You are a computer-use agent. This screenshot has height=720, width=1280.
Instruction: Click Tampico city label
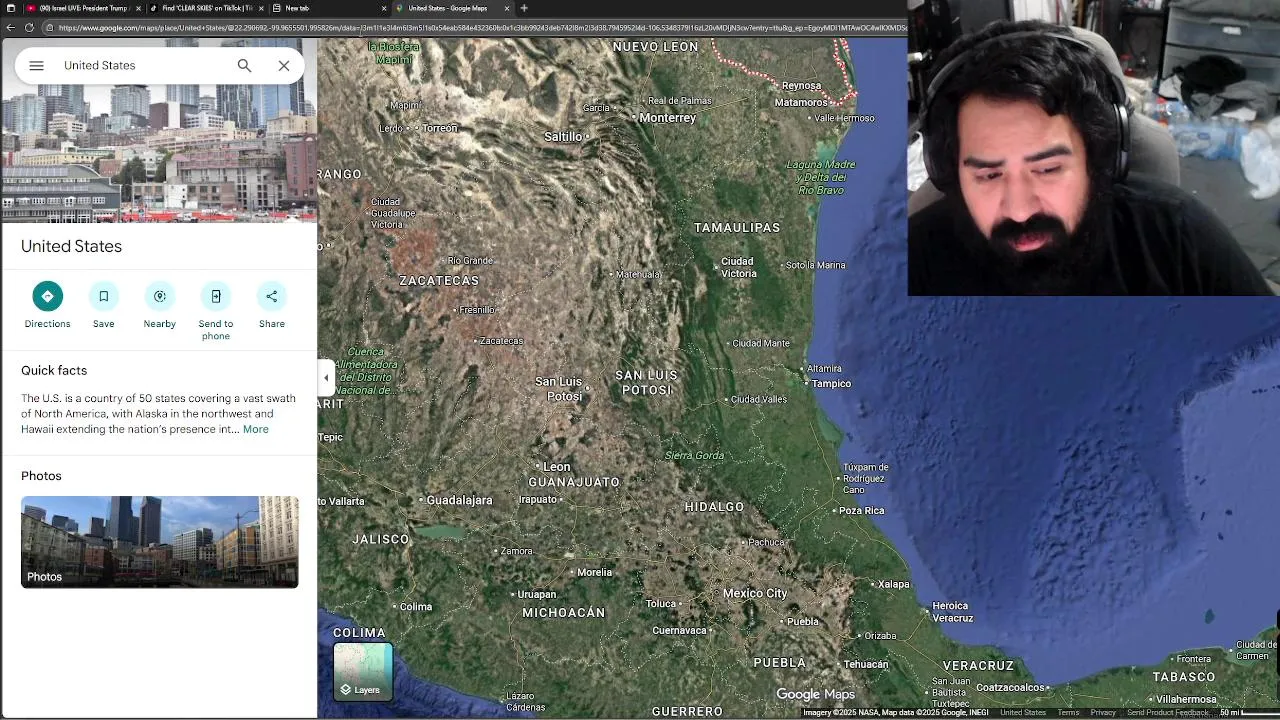tap(831, 384)
